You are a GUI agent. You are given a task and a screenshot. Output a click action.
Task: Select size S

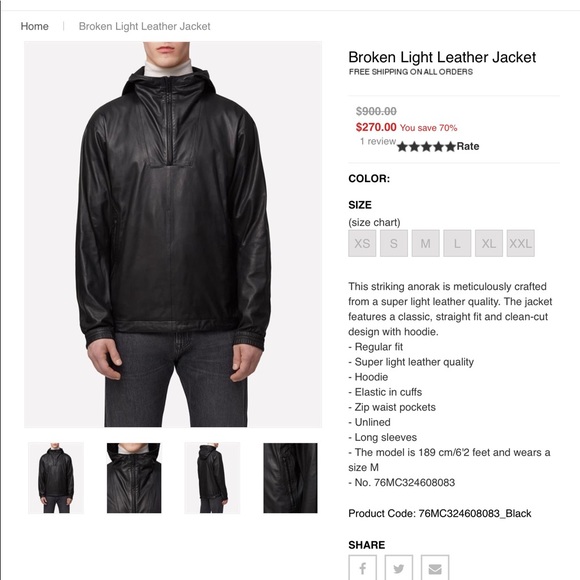394,243
